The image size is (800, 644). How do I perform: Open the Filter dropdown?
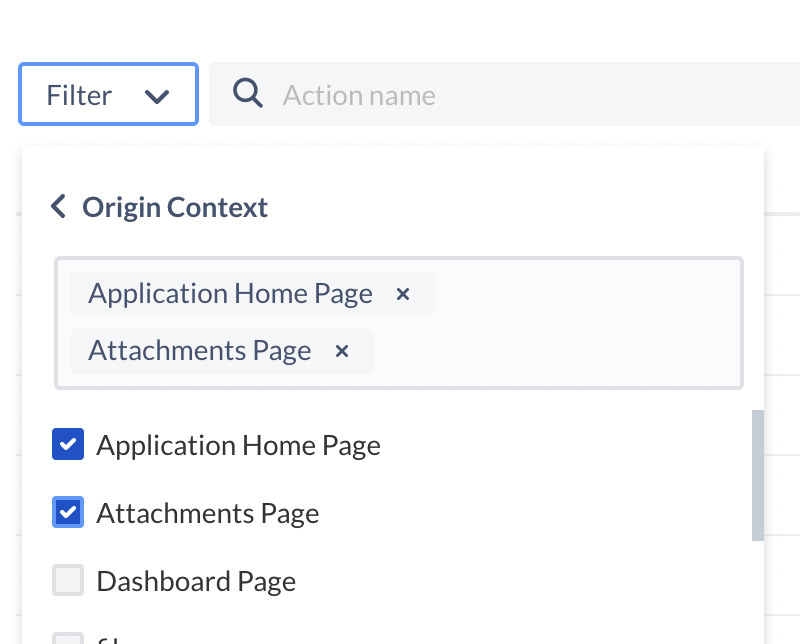pyautogui.click(x=108, y=95)
